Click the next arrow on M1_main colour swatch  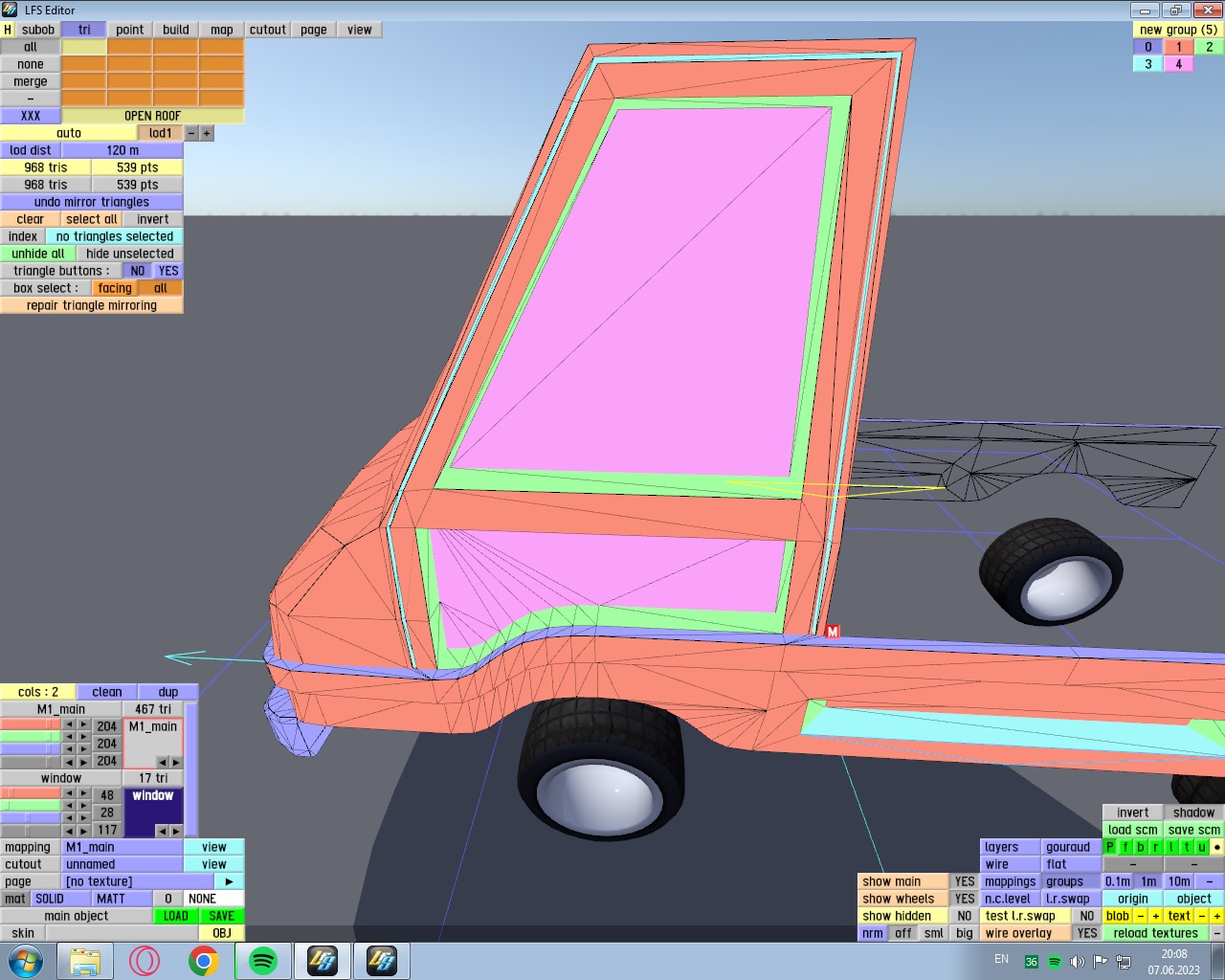coord(176,762)
